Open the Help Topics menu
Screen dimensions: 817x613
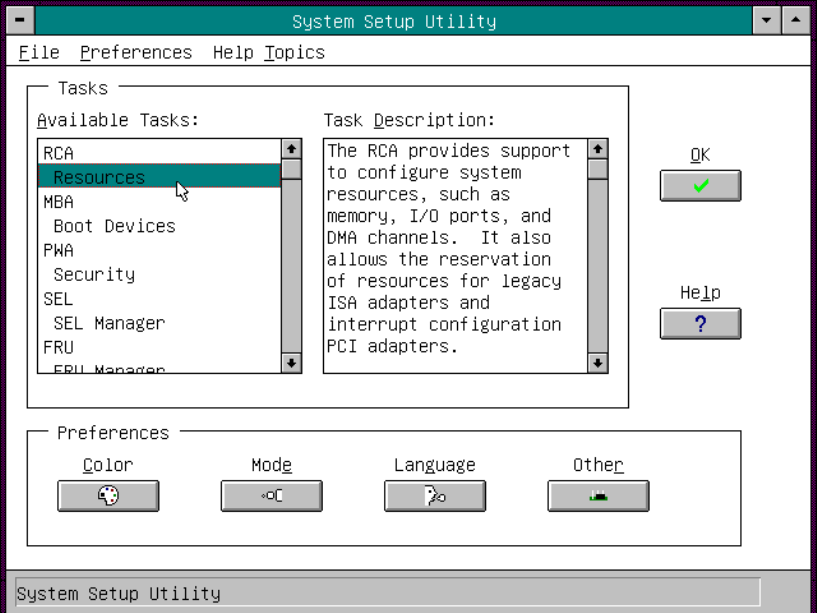coord(268,53)
